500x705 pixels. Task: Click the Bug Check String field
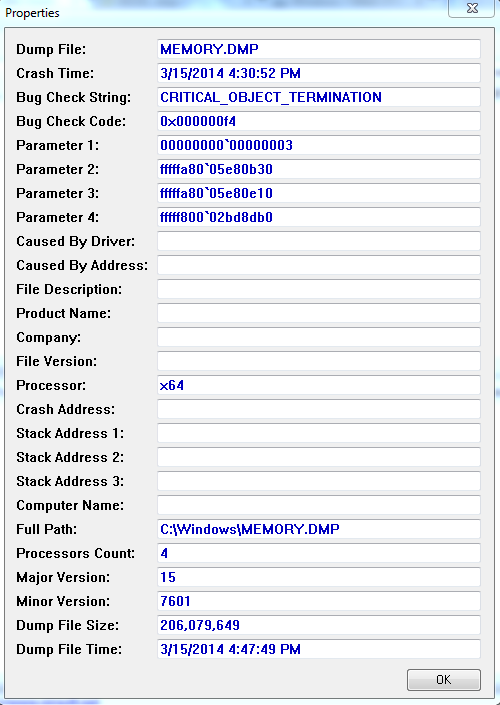(x=319, y=97)
